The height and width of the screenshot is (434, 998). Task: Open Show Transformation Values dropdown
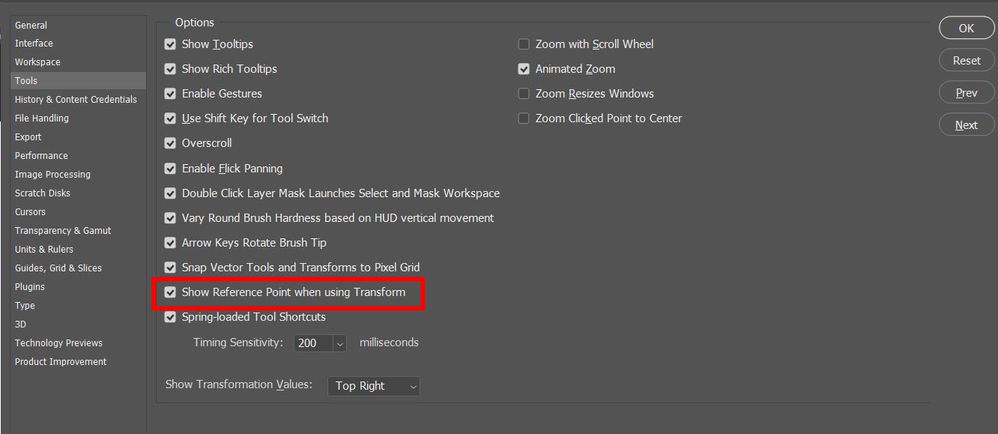[x=374, y=386]
